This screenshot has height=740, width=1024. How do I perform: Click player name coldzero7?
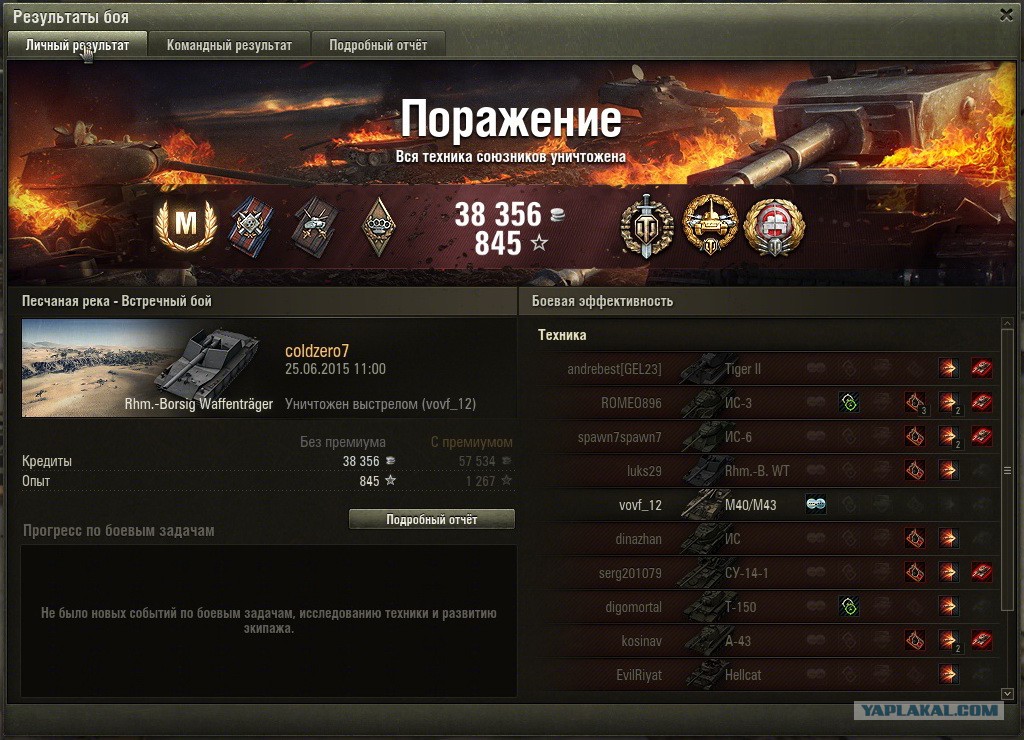click(x=317, y=351)
